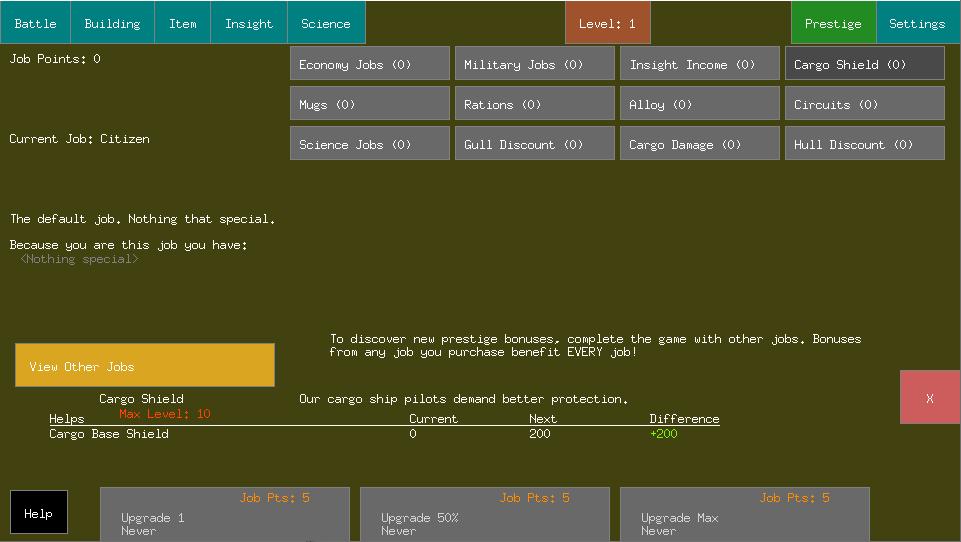Close the Cargo Shield details with X

click(930, 397)
